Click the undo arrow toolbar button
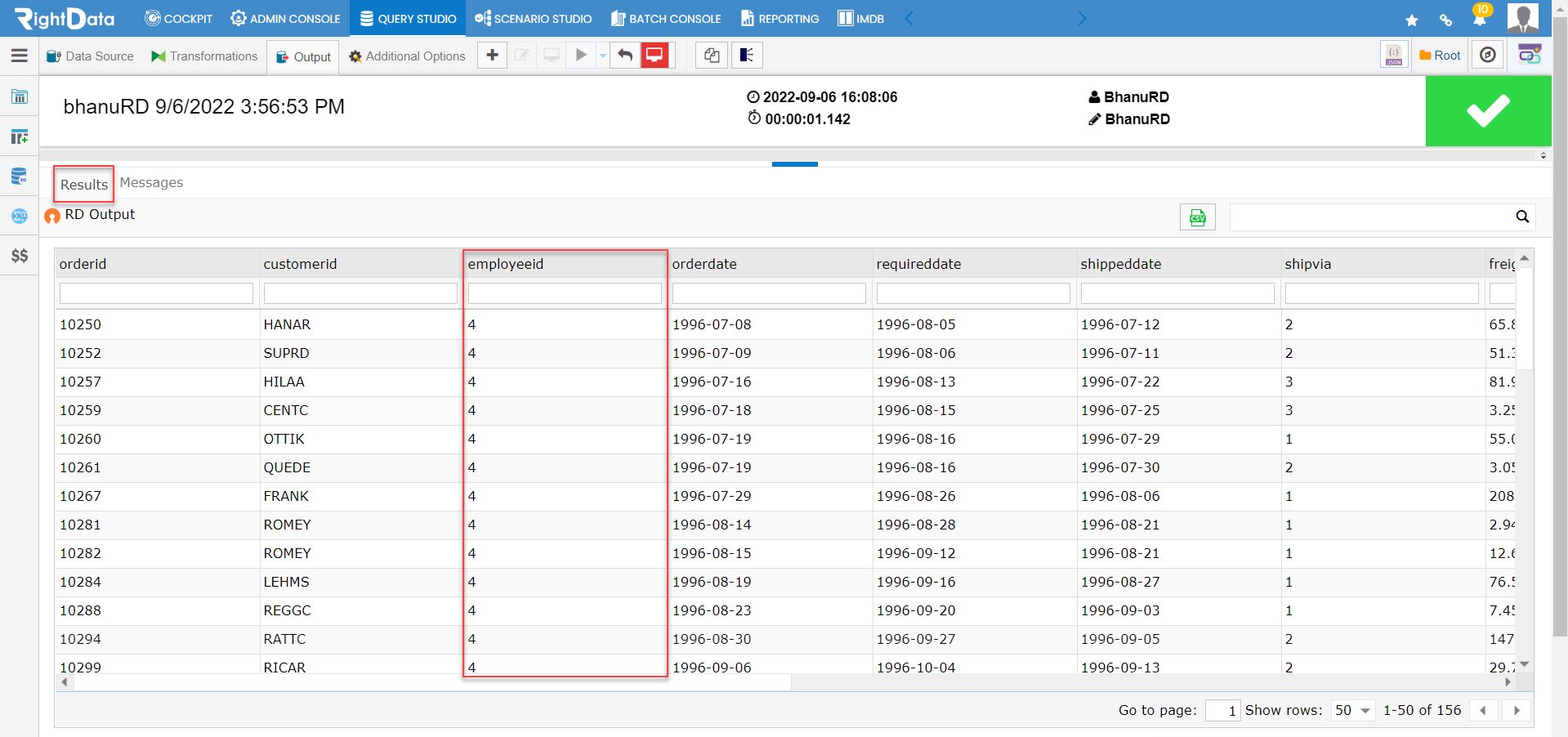Viewport: 1568px width, 737px height. tap(625, 55)
